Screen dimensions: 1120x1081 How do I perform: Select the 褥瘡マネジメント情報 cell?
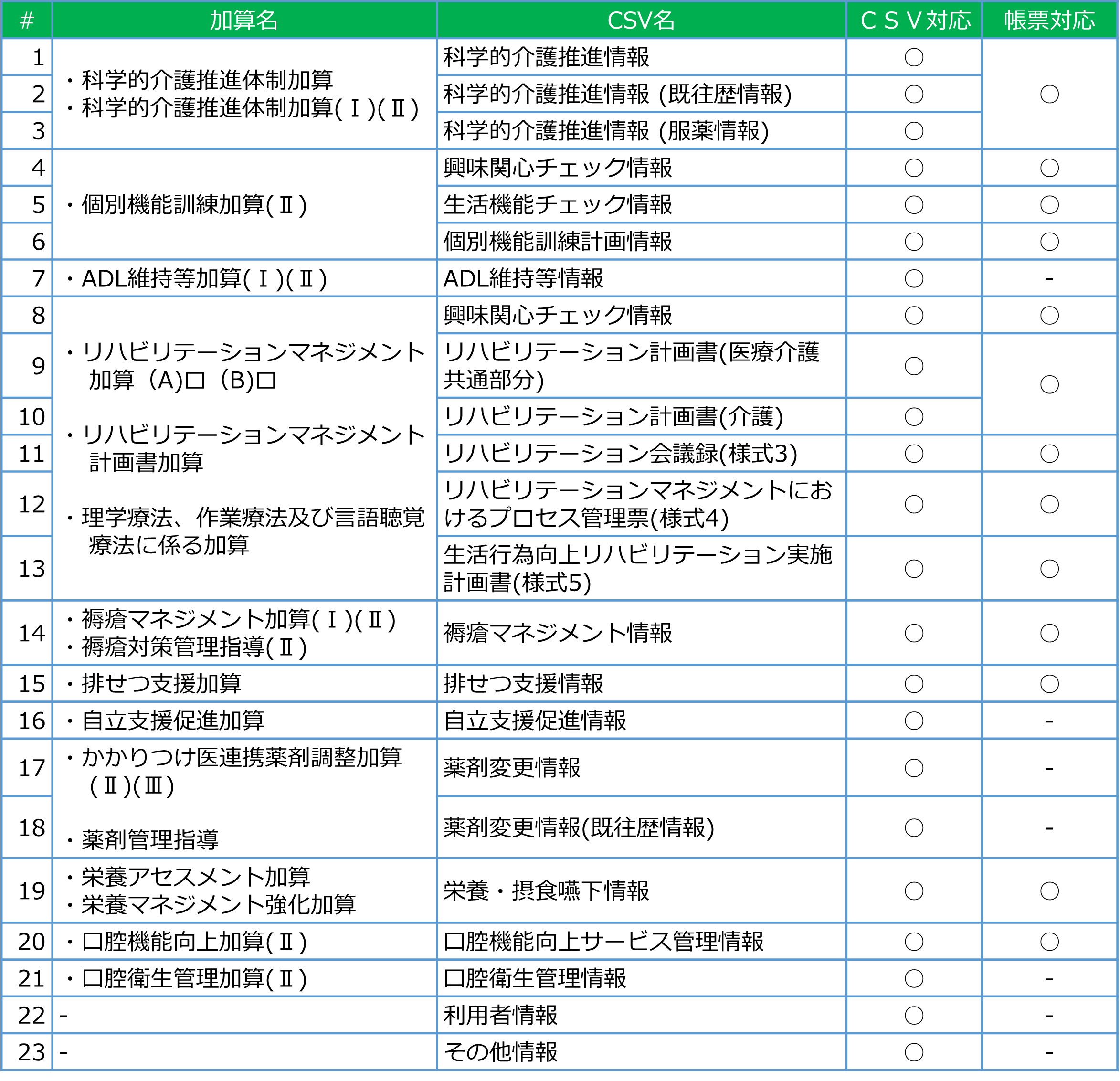coord(641,633)
